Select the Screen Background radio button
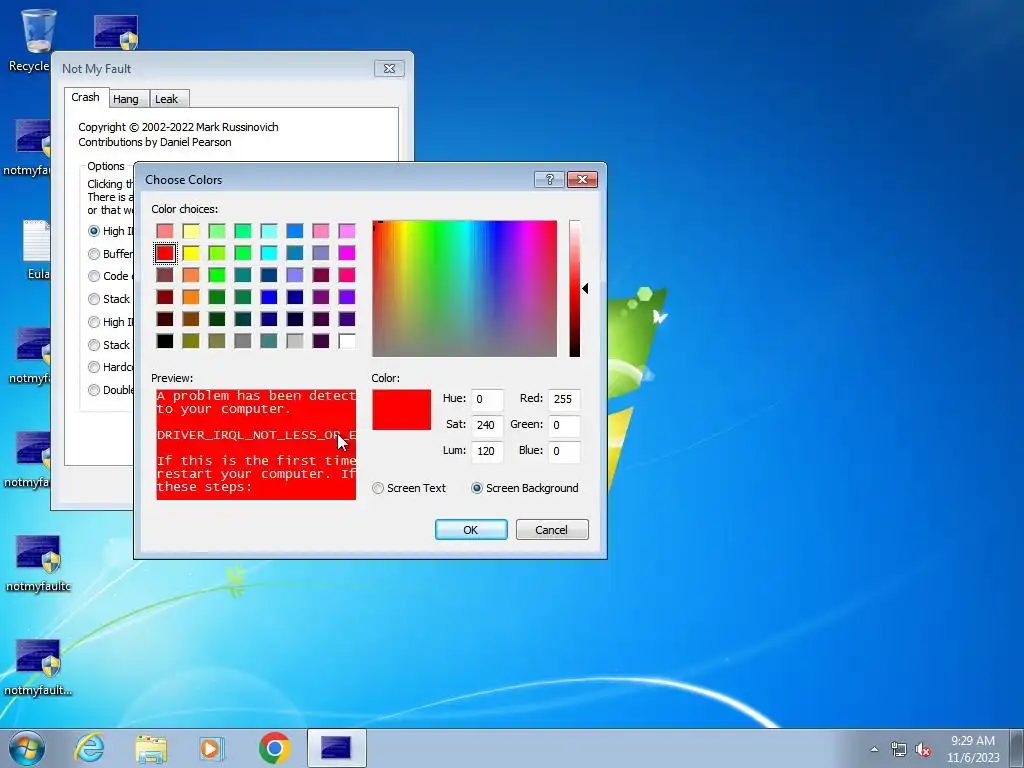 (525, 488)
